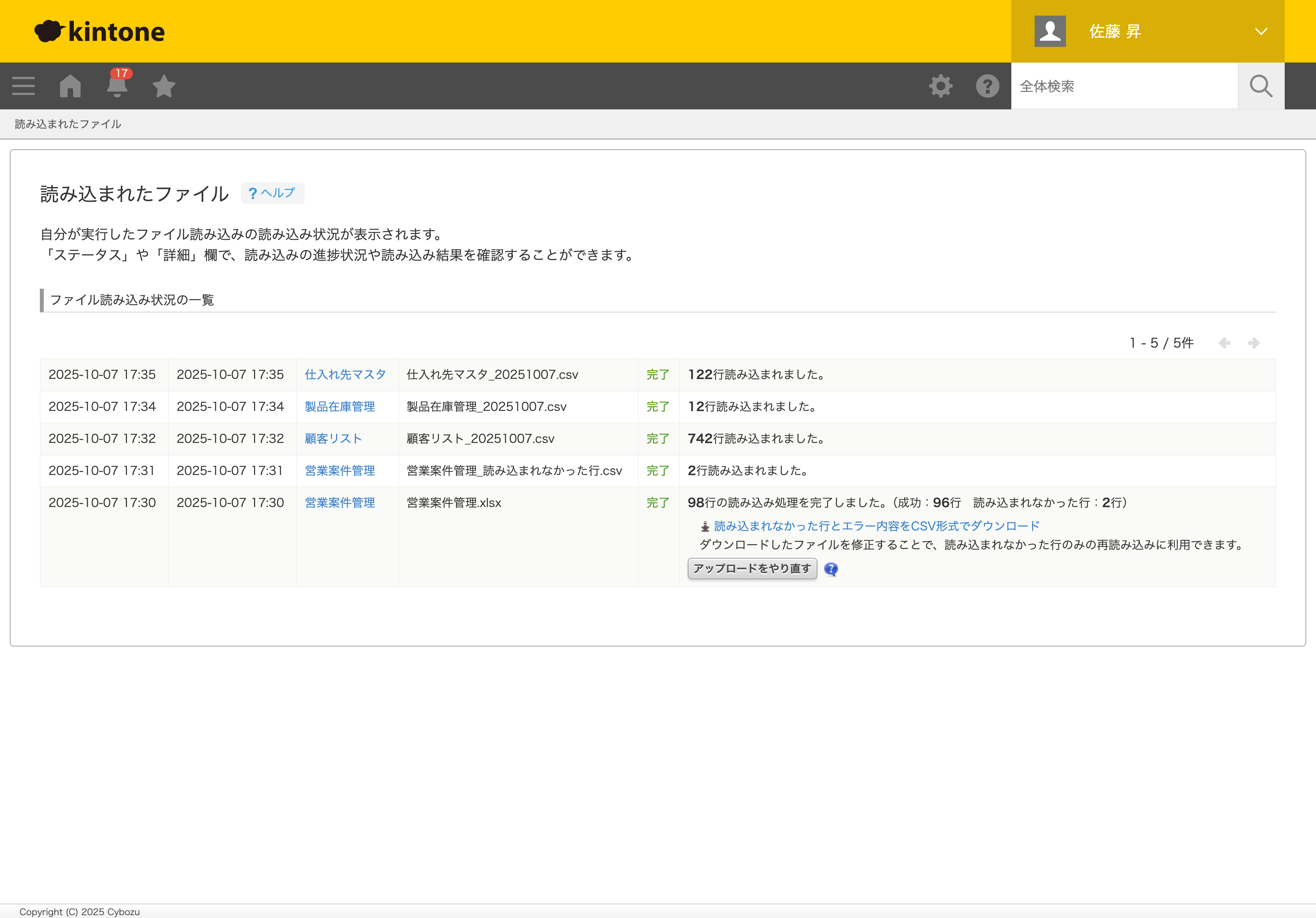Open the 顧客リスト app link
This screenshot has width=1316, height=918.
[333, 438]
